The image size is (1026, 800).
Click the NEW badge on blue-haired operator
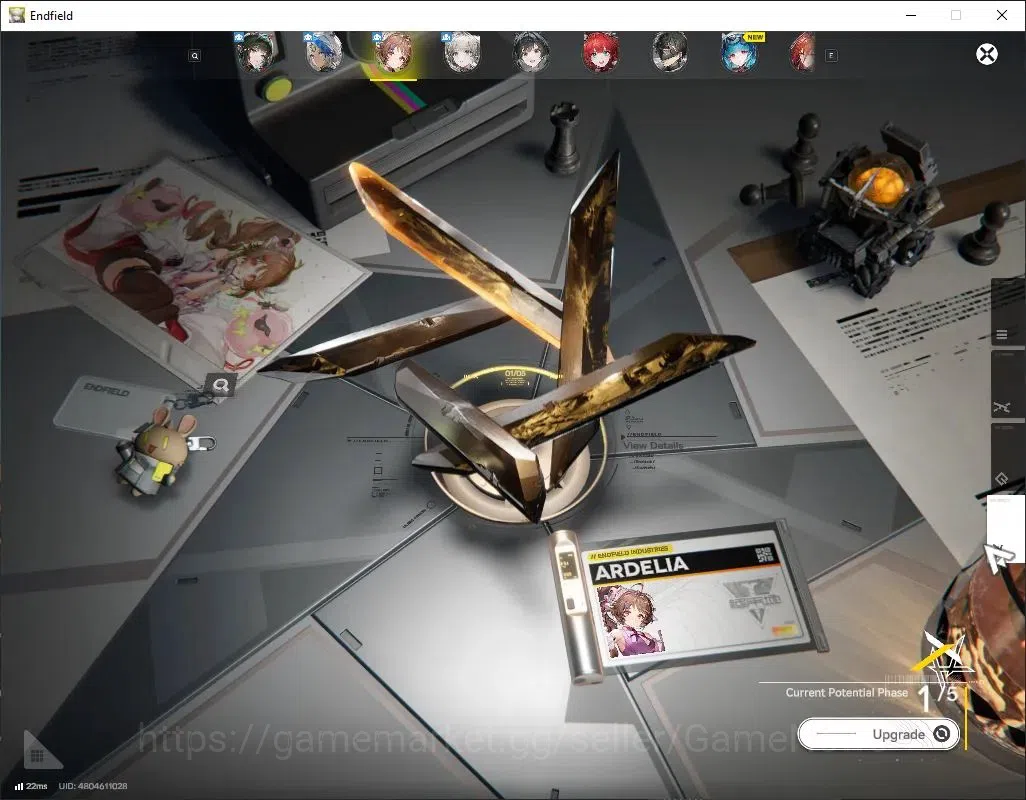pos(754,37)
